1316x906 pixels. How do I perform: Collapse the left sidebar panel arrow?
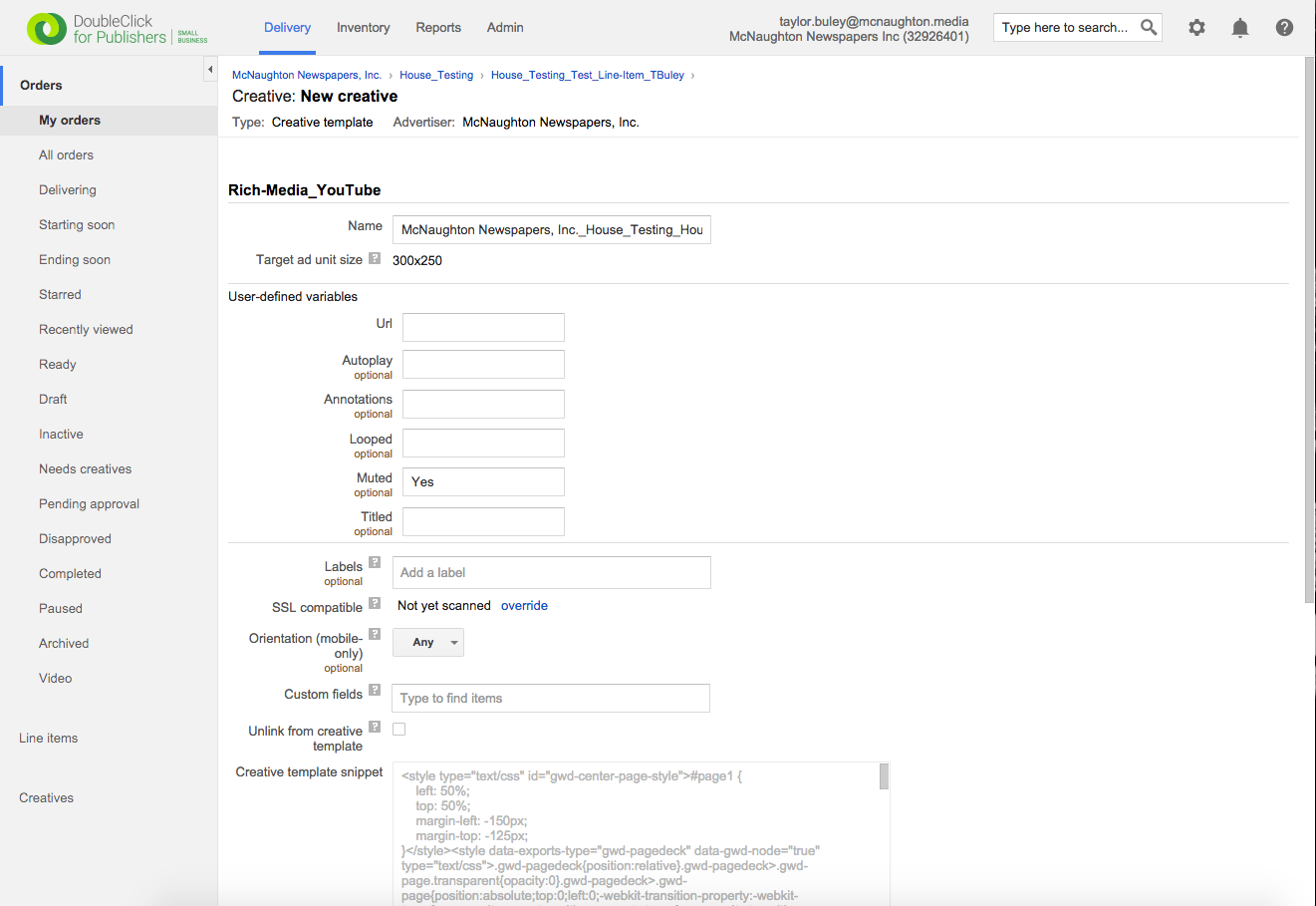[209, 69]
